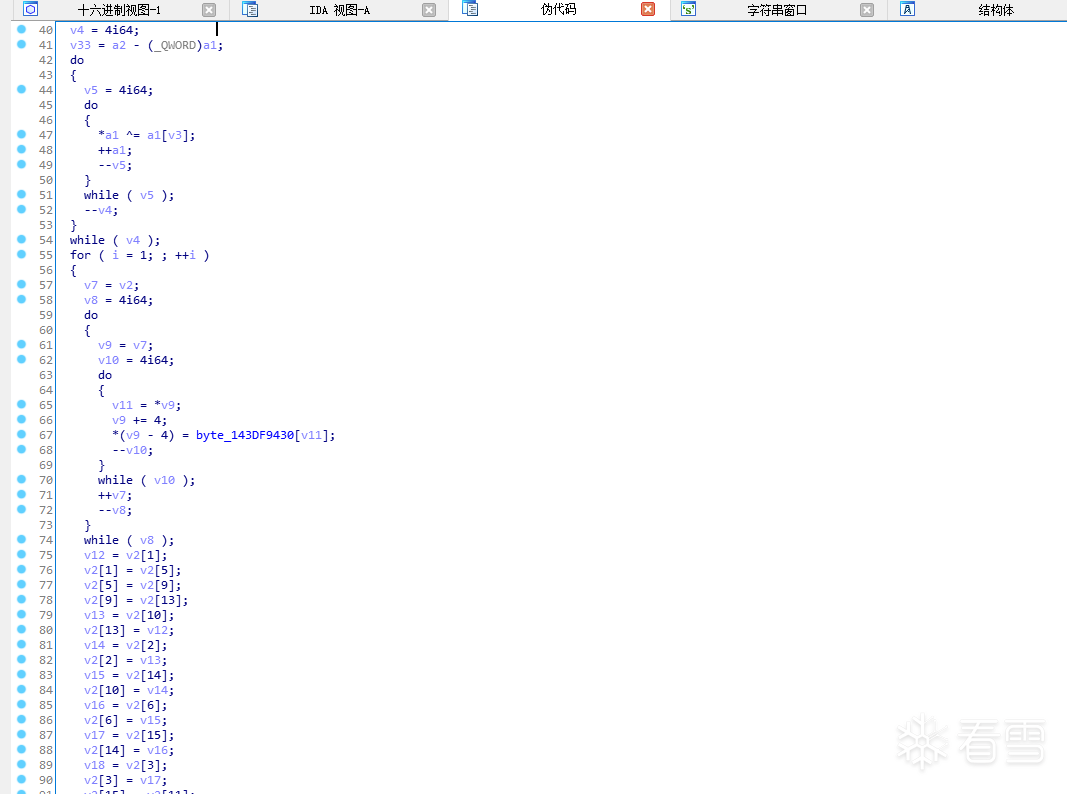The height and width of the screenshot is (794, 1067).
Task: Switch to the IDA 视图-A tab
Action: [340, 10]
